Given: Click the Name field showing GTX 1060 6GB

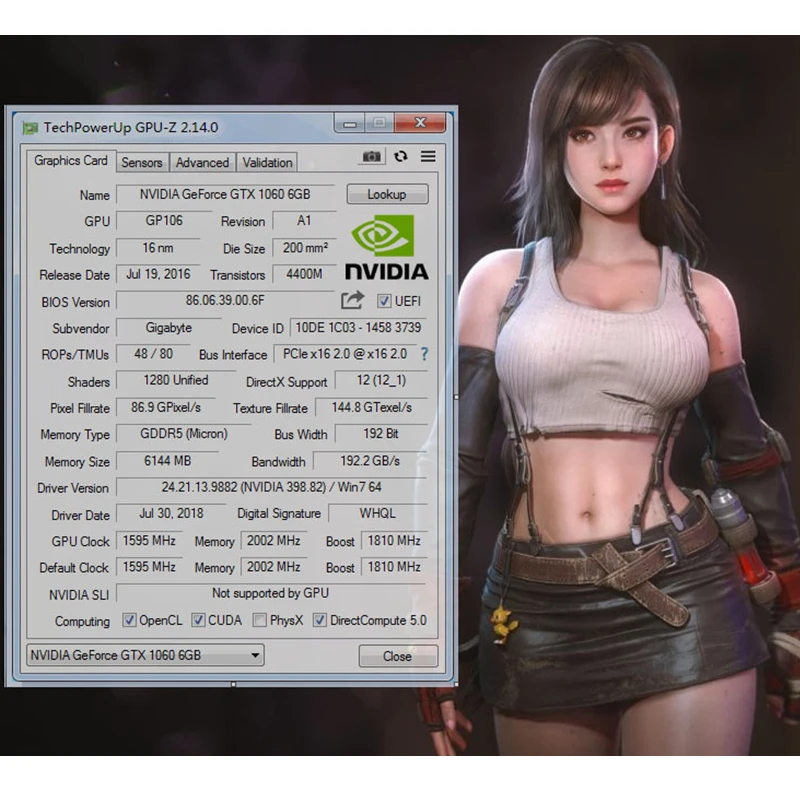Looking at the screenshot, I should click(225, 194).
